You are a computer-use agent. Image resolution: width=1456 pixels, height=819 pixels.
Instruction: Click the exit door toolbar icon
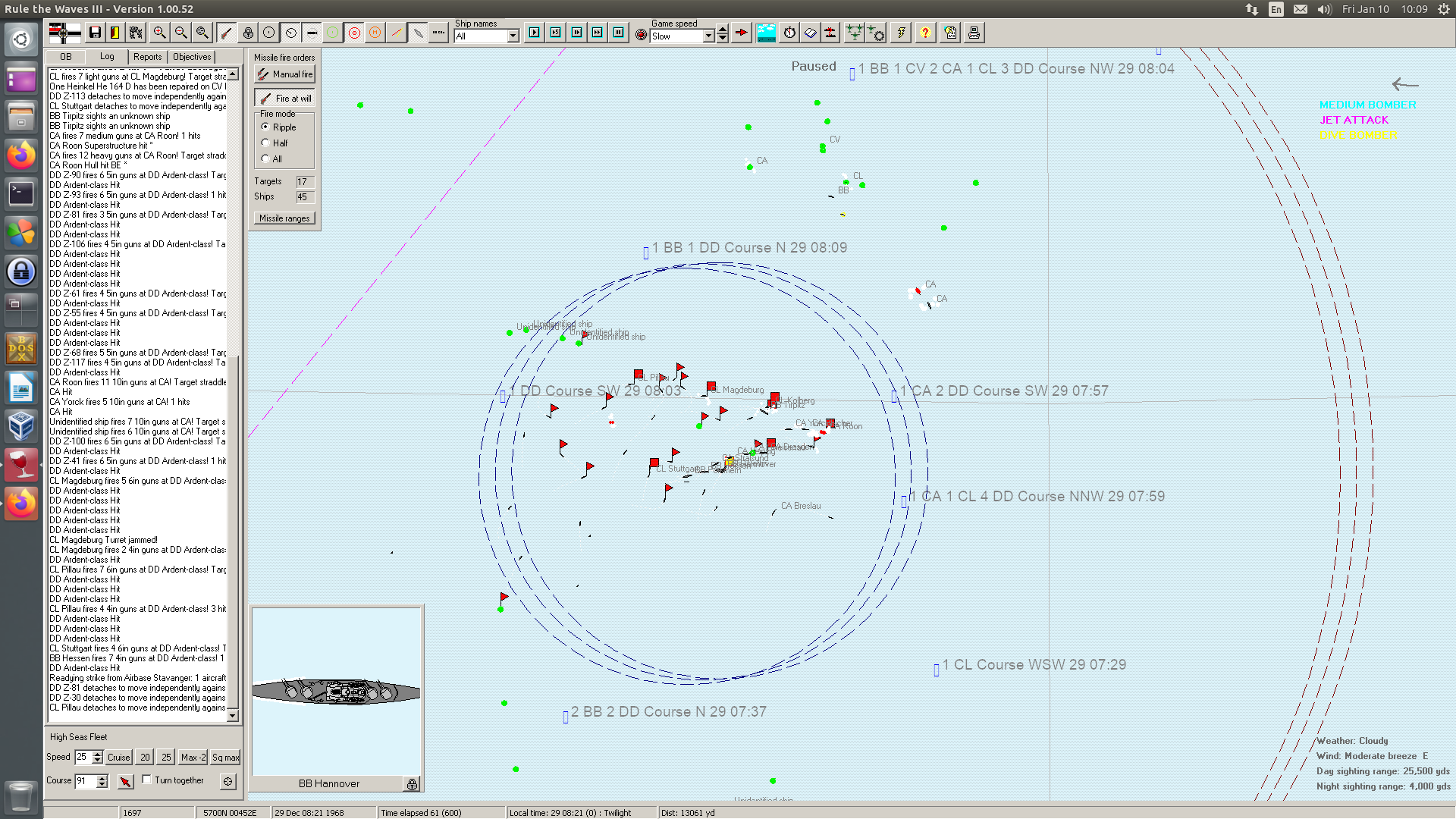click(x=115, y=33)
